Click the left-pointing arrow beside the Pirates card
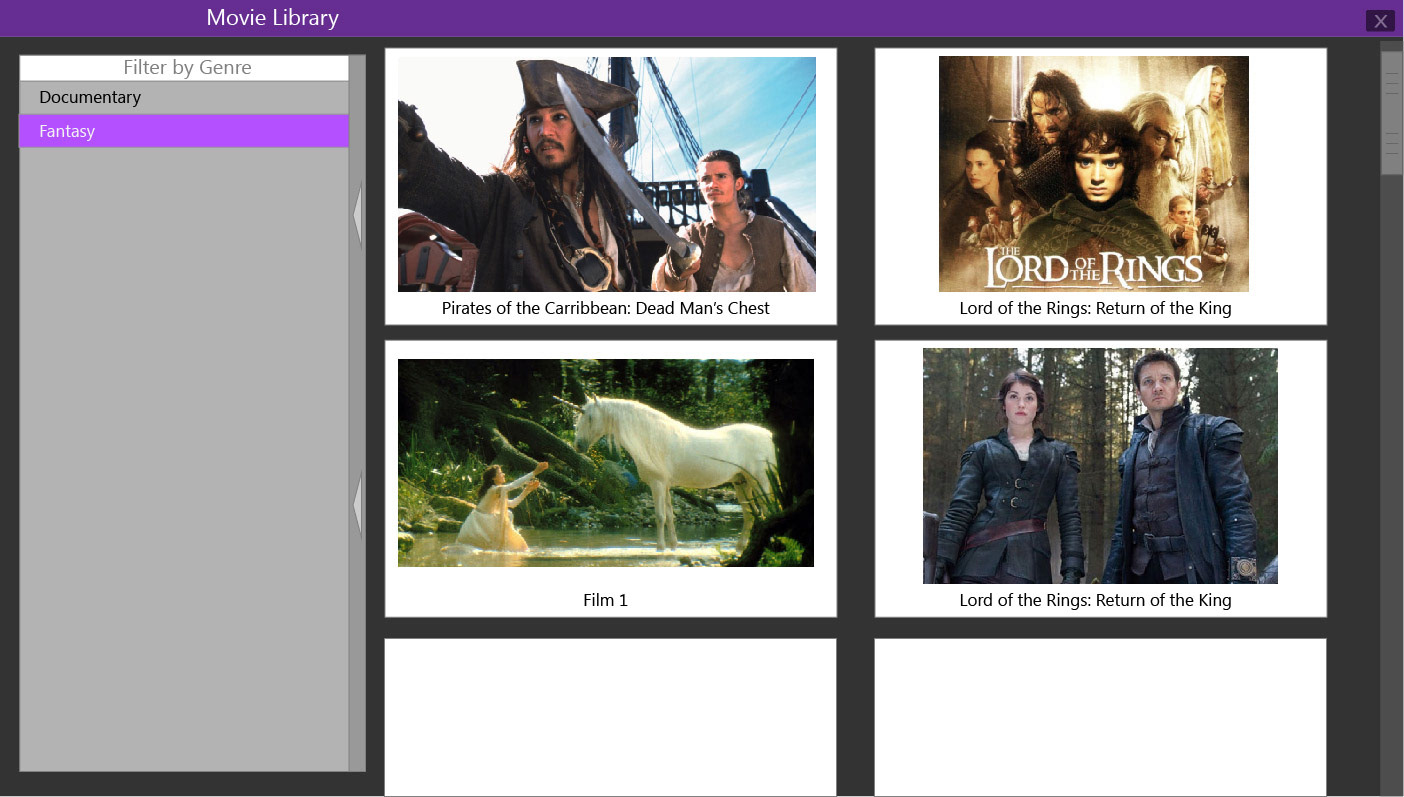The height and width of the screenshot is (797, 1404). [x=357, y=214]
